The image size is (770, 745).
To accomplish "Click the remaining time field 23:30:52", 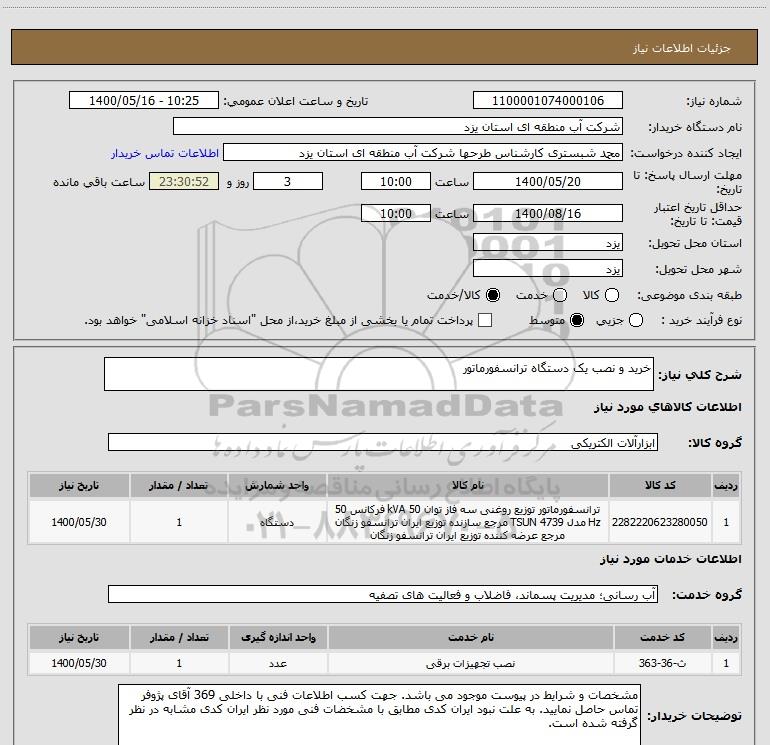I will click(x=184, y=182).
